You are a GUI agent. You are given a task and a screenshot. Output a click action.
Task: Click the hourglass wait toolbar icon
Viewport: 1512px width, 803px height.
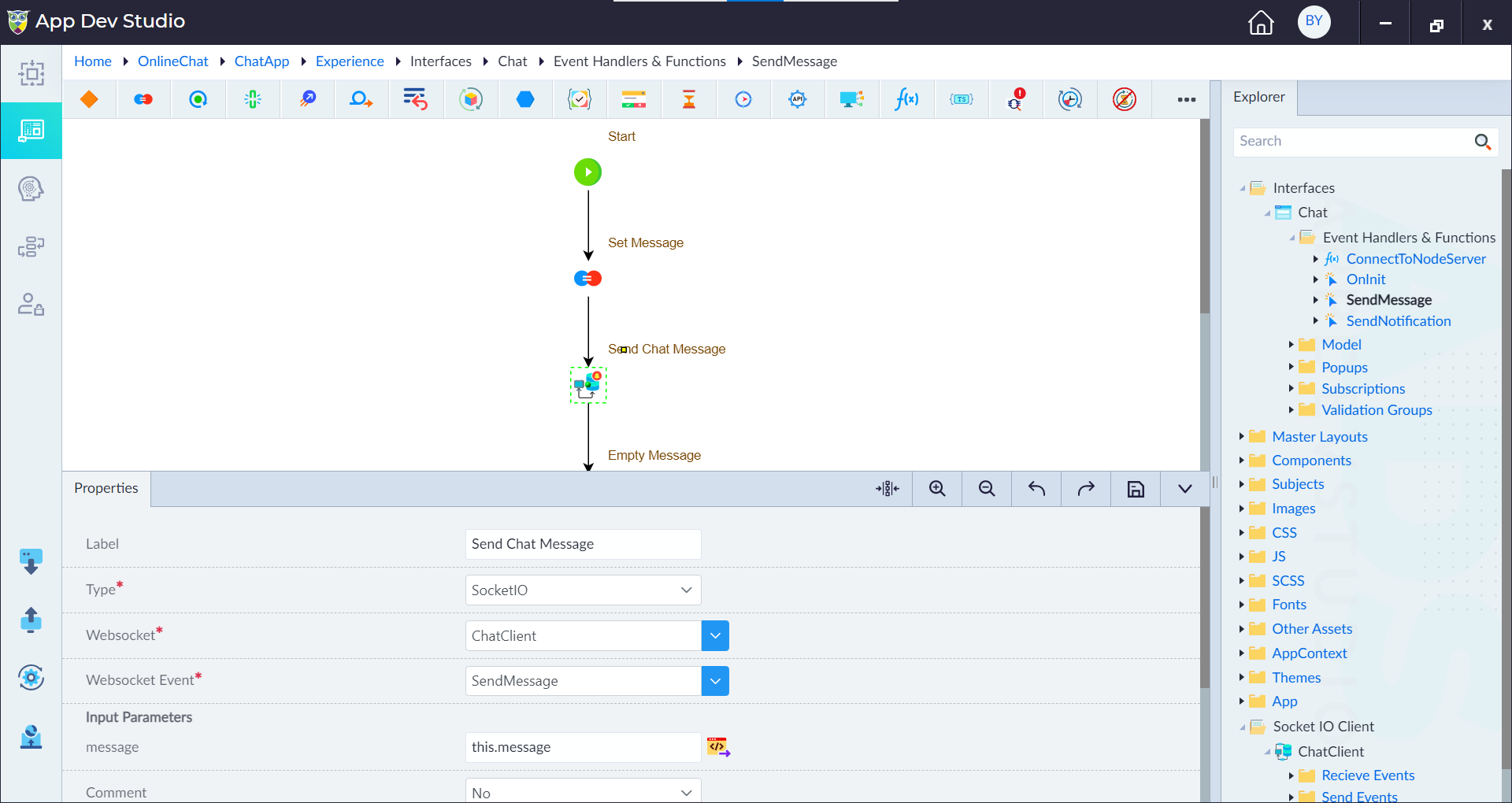point(689,99)
